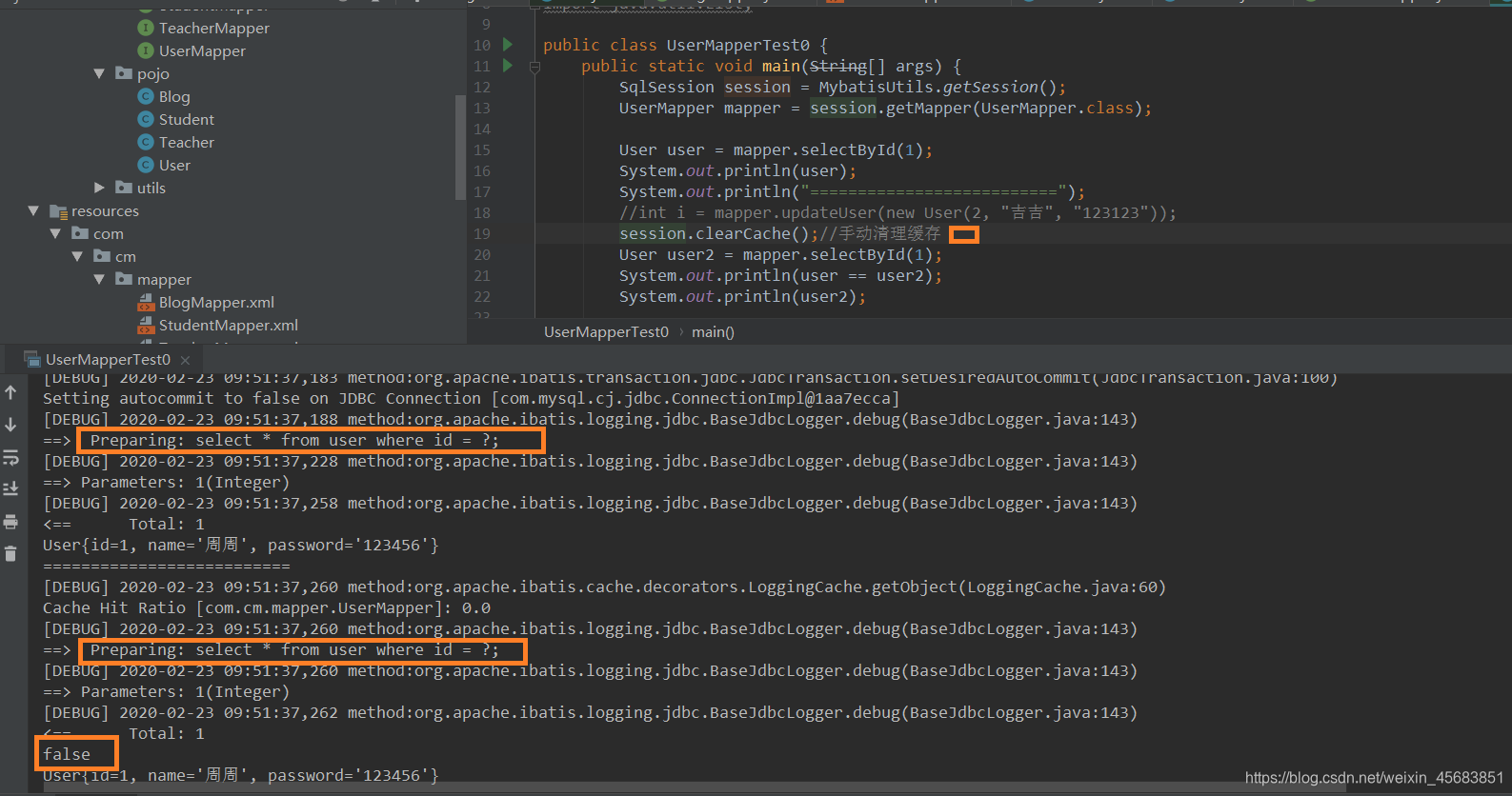Click the utils package folder icon
1512x796 pixels.
pos(124,187)
